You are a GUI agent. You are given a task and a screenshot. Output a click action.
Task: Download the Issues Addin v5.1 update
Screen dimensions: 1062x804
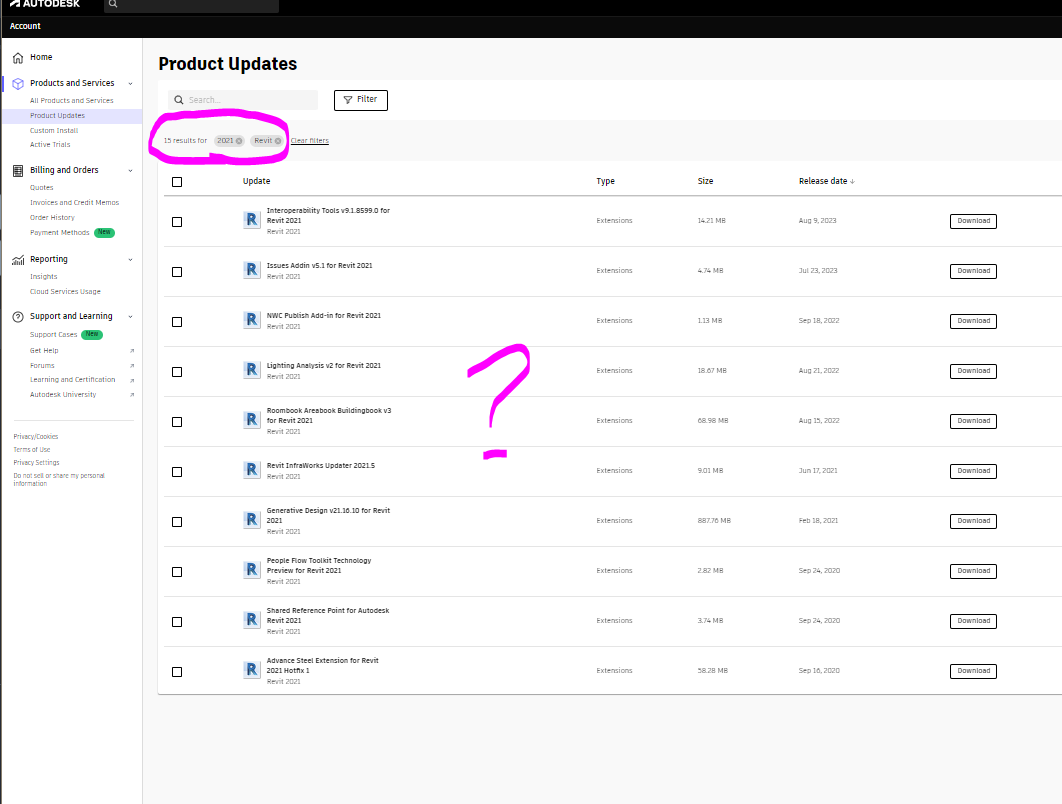973,271
